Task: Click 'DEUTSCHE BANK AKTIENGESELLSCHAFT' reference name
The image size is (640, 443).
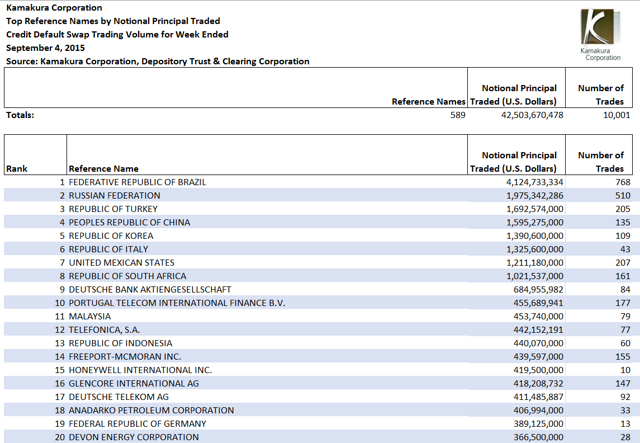Action: (x=150, y=290)
